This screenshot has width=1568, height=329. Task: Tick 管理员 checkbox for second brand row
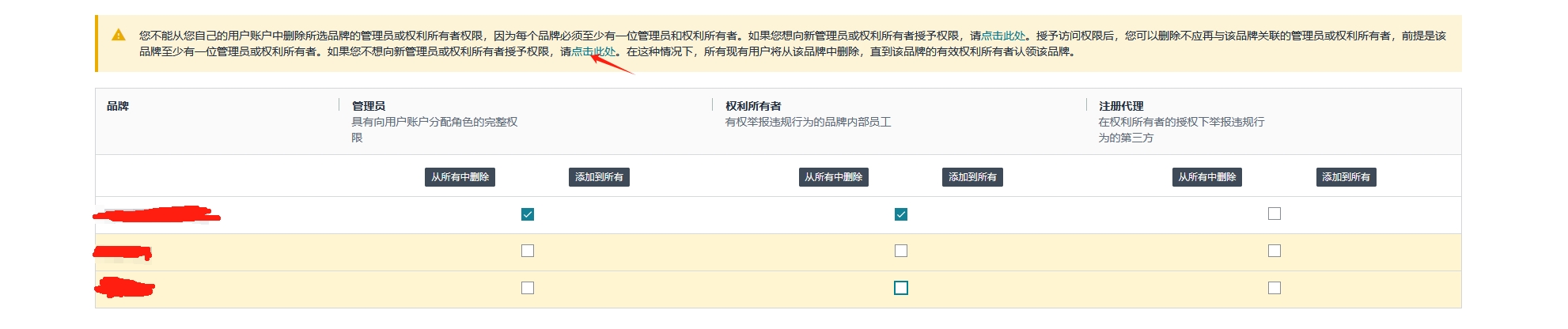click(x=528, y=251)
